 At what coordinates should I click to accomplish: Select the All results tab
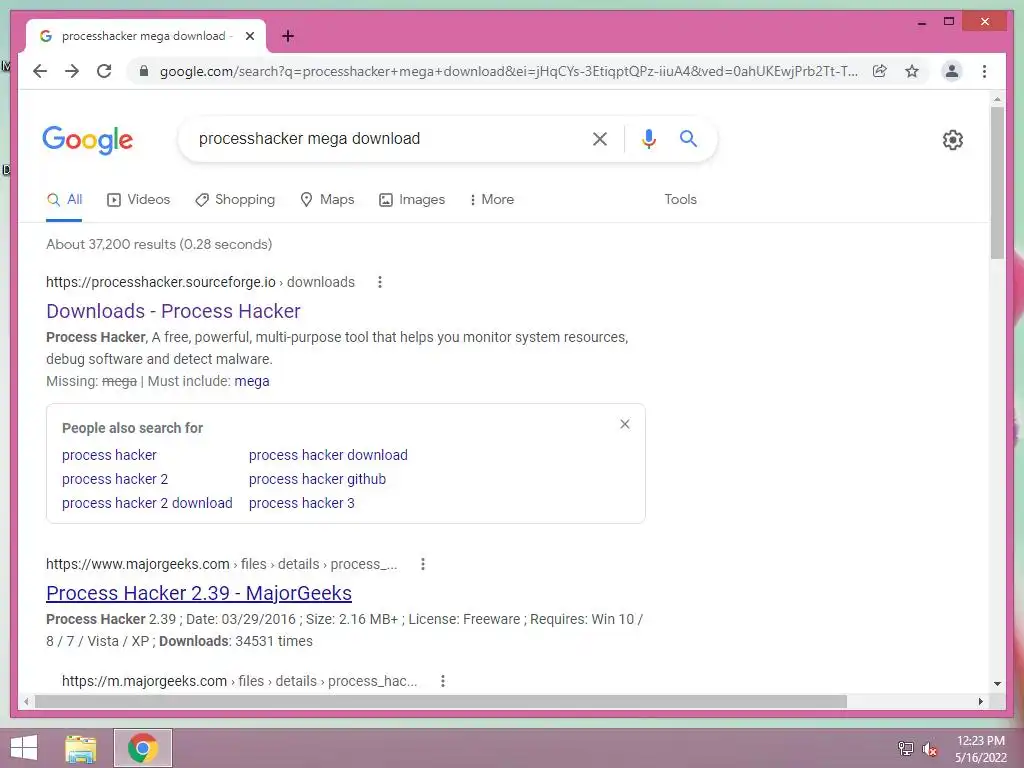tap(64, 199)
